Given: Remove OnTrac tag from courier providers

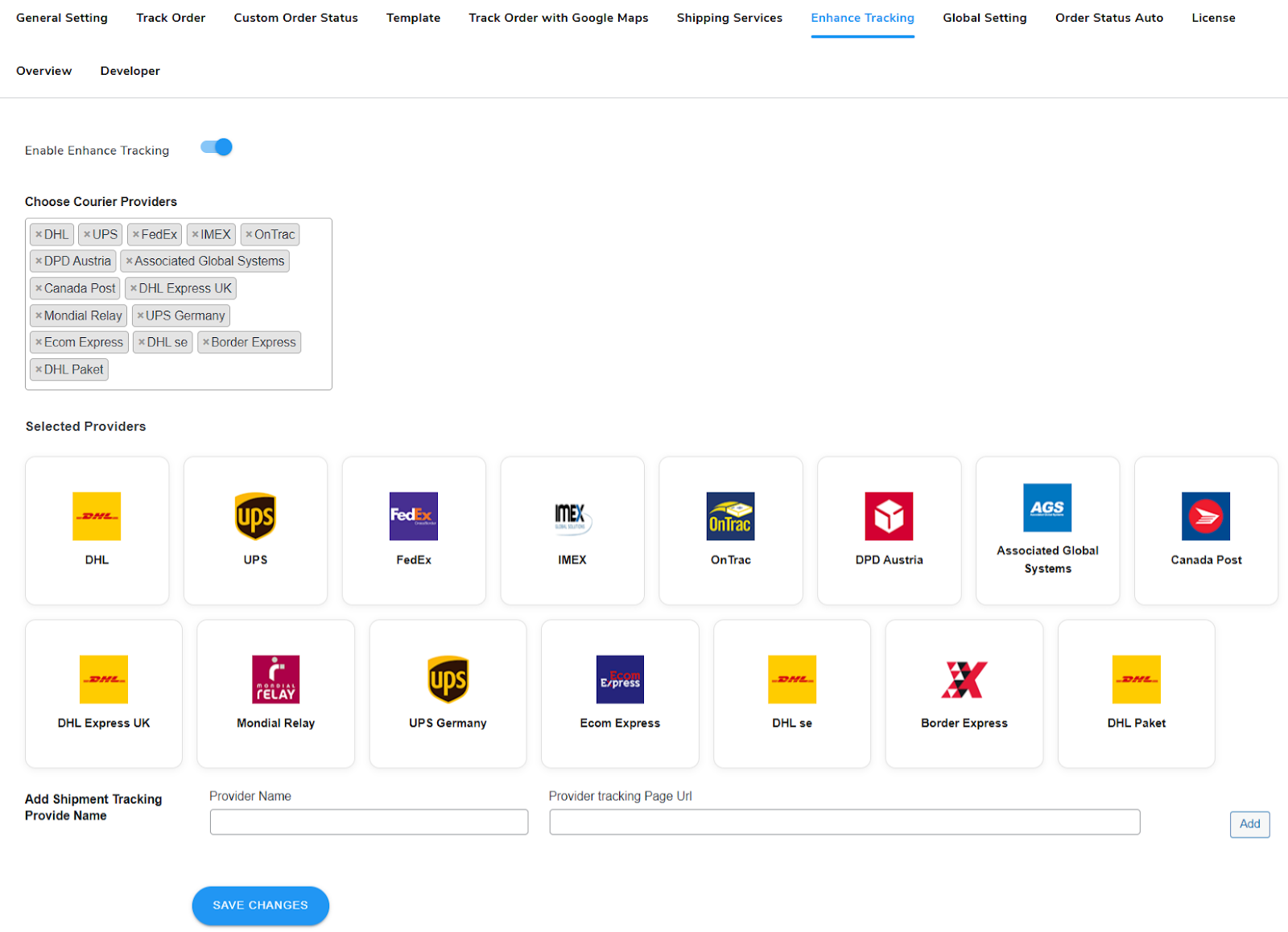Looking at the screenshot, I should point(250,234).
